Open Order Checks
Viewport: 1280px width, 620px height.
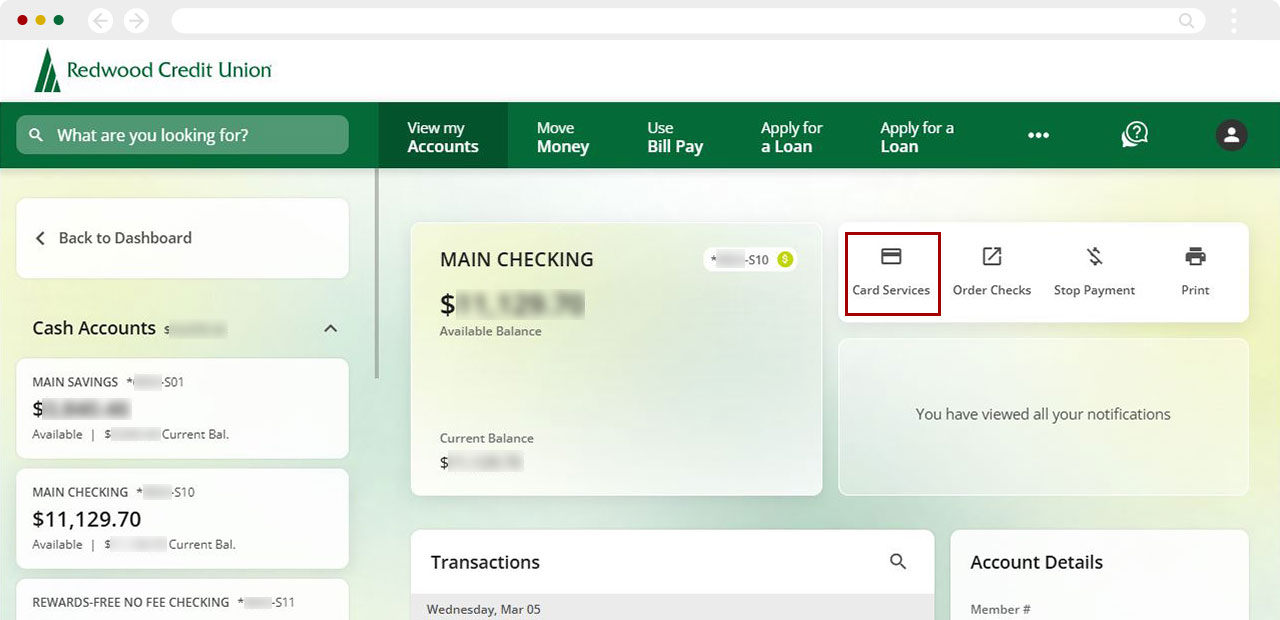click(992, 273)
